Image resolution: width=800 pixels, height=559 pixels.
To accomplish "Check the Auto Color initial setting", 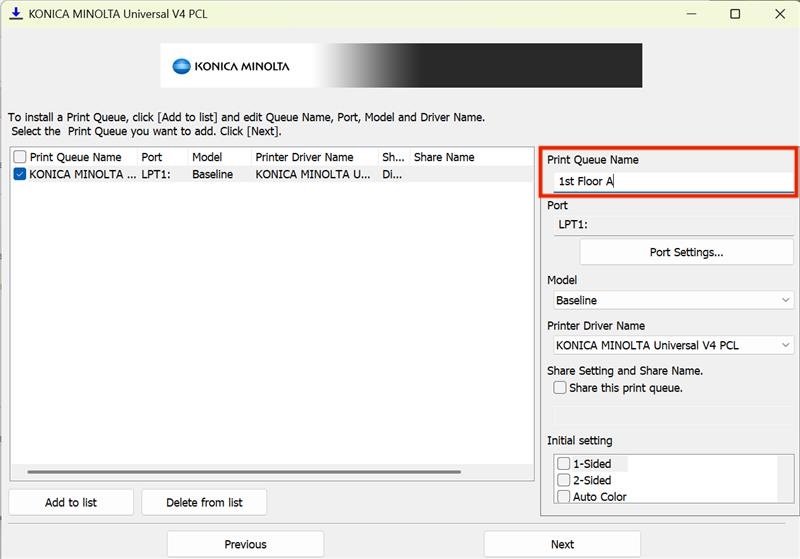I will click(563, 496).
